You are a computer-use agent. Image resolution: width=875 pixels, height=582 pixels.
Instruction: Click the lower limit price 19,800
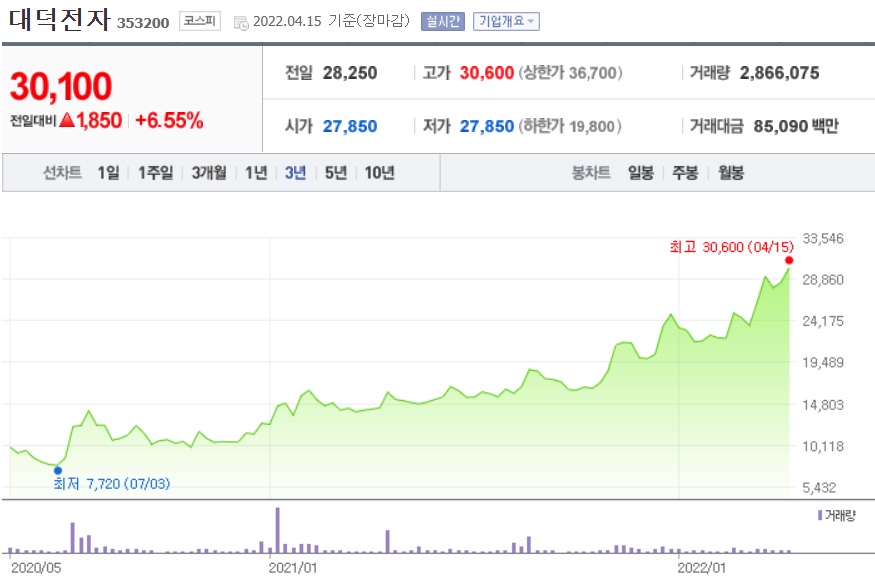pos(592,126)
